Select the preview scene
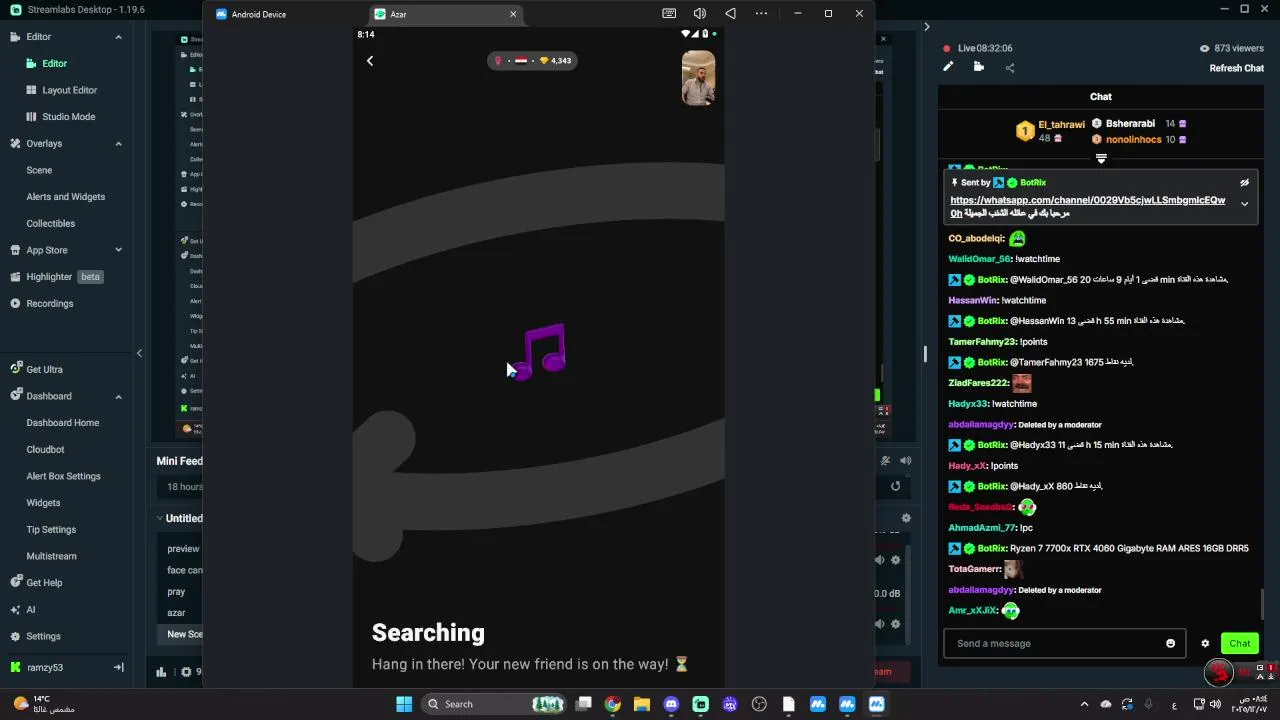 [x=183, y=549]
